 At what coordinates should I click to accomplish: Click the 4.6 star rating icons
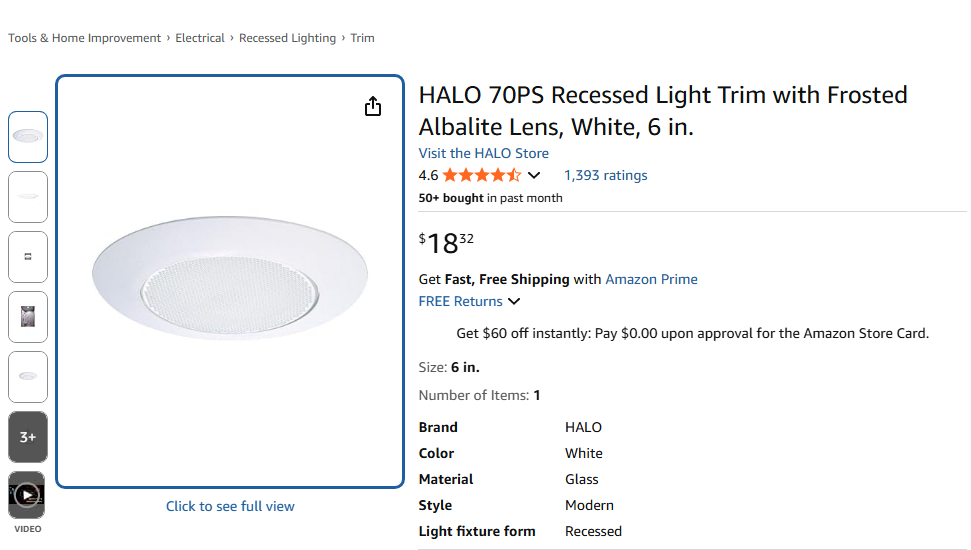pos(481,175)
